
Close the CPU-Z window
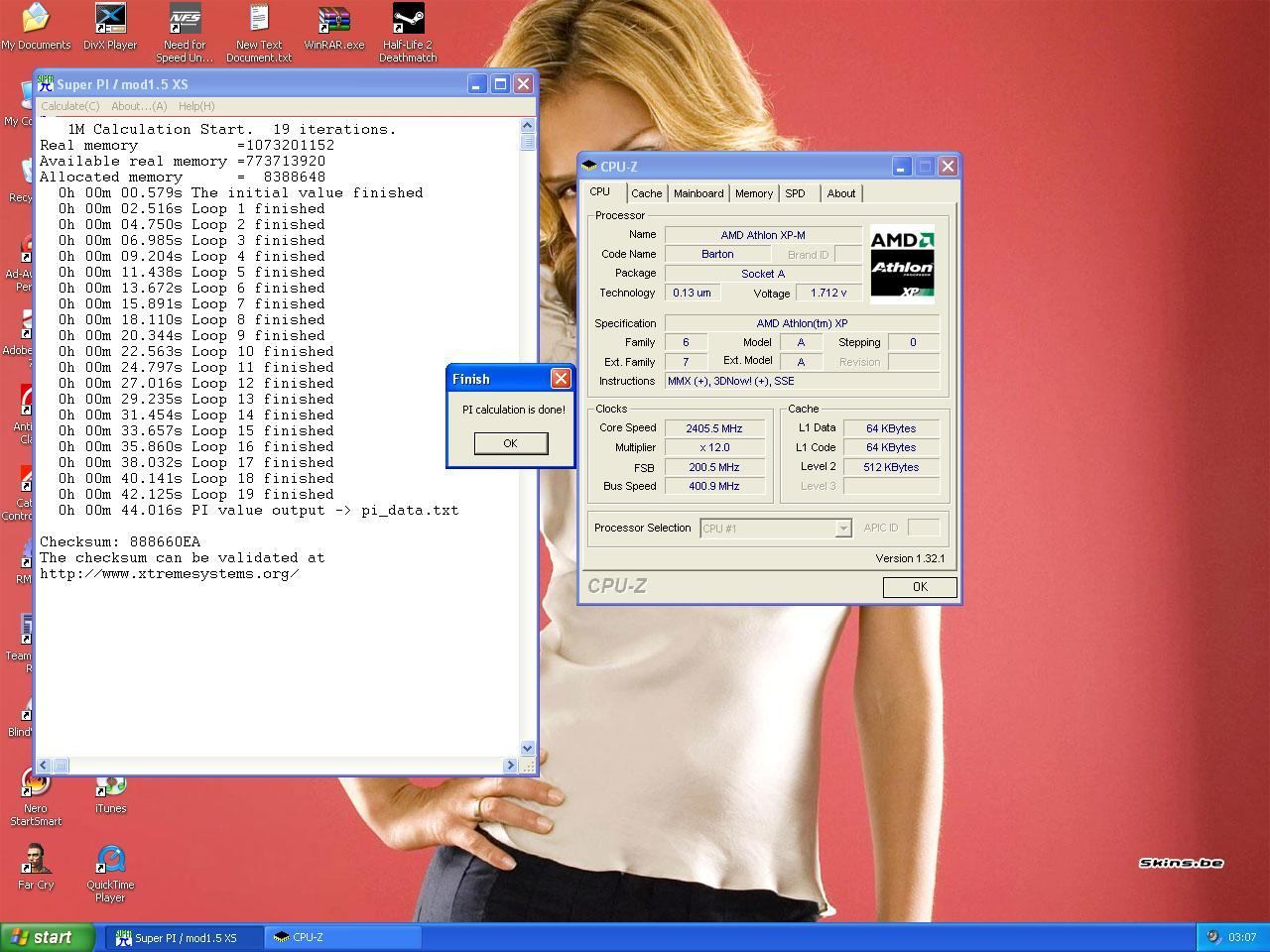point(948,167)
